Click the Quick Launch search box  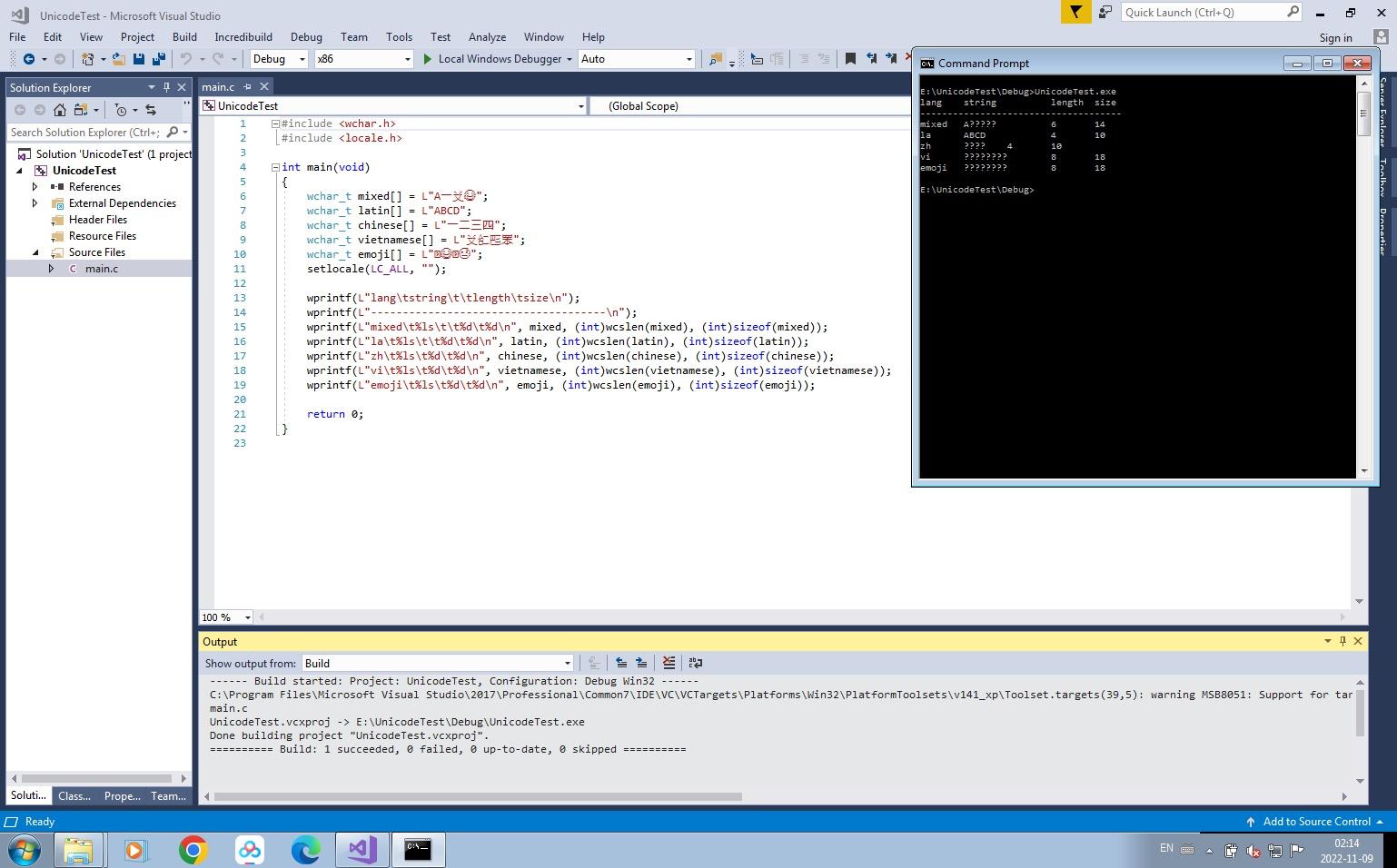1202,12
